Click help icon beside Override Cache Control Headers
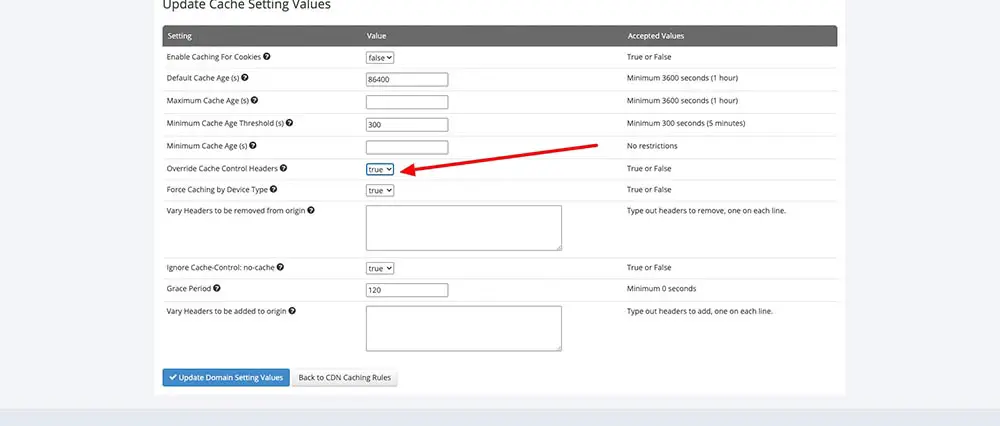This screenshot has height=426, width=1000. (x=283, y=168)
